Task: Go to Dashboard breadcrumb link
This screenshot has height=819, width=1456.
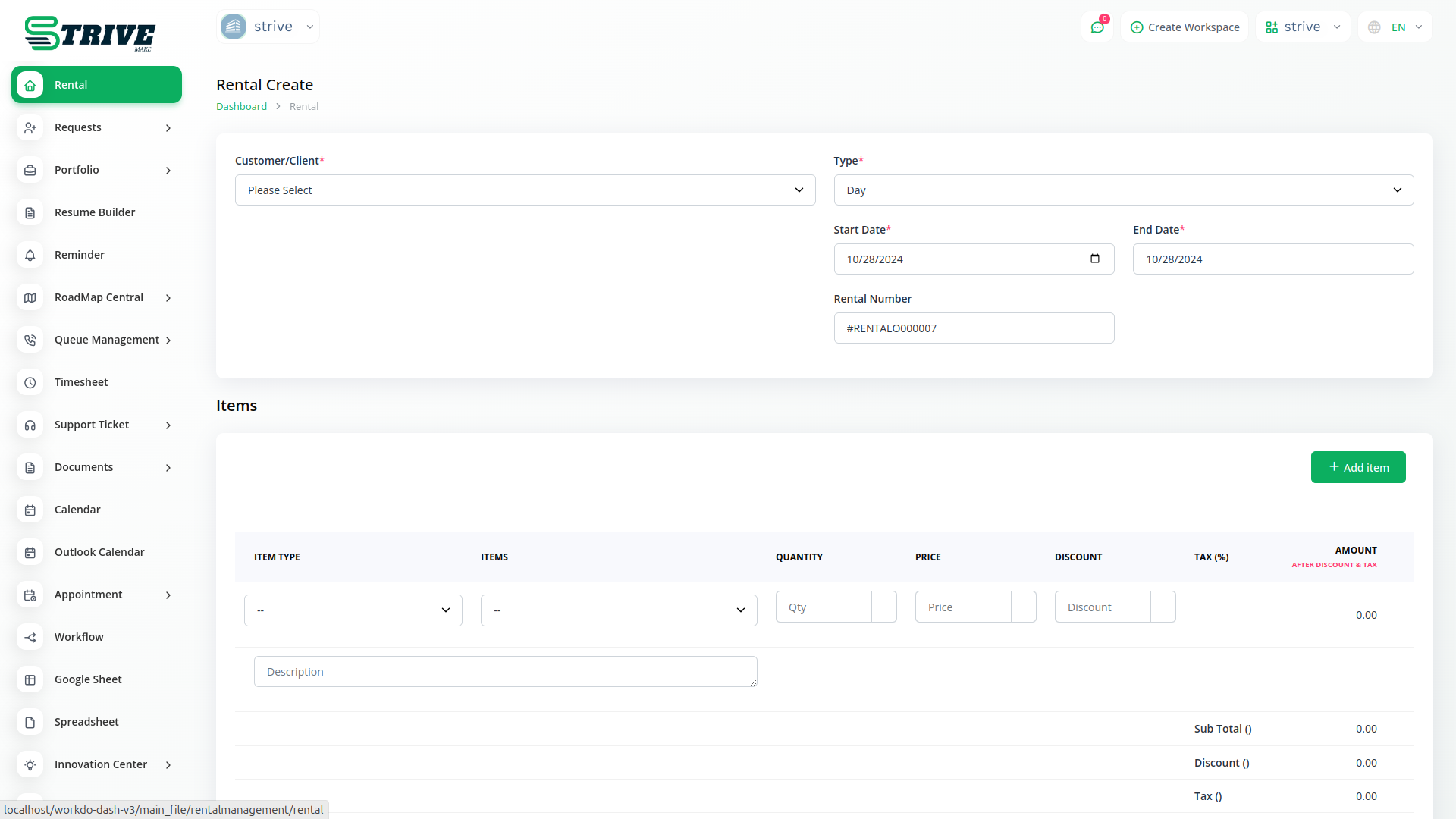Action: click(x=241, y=107)
